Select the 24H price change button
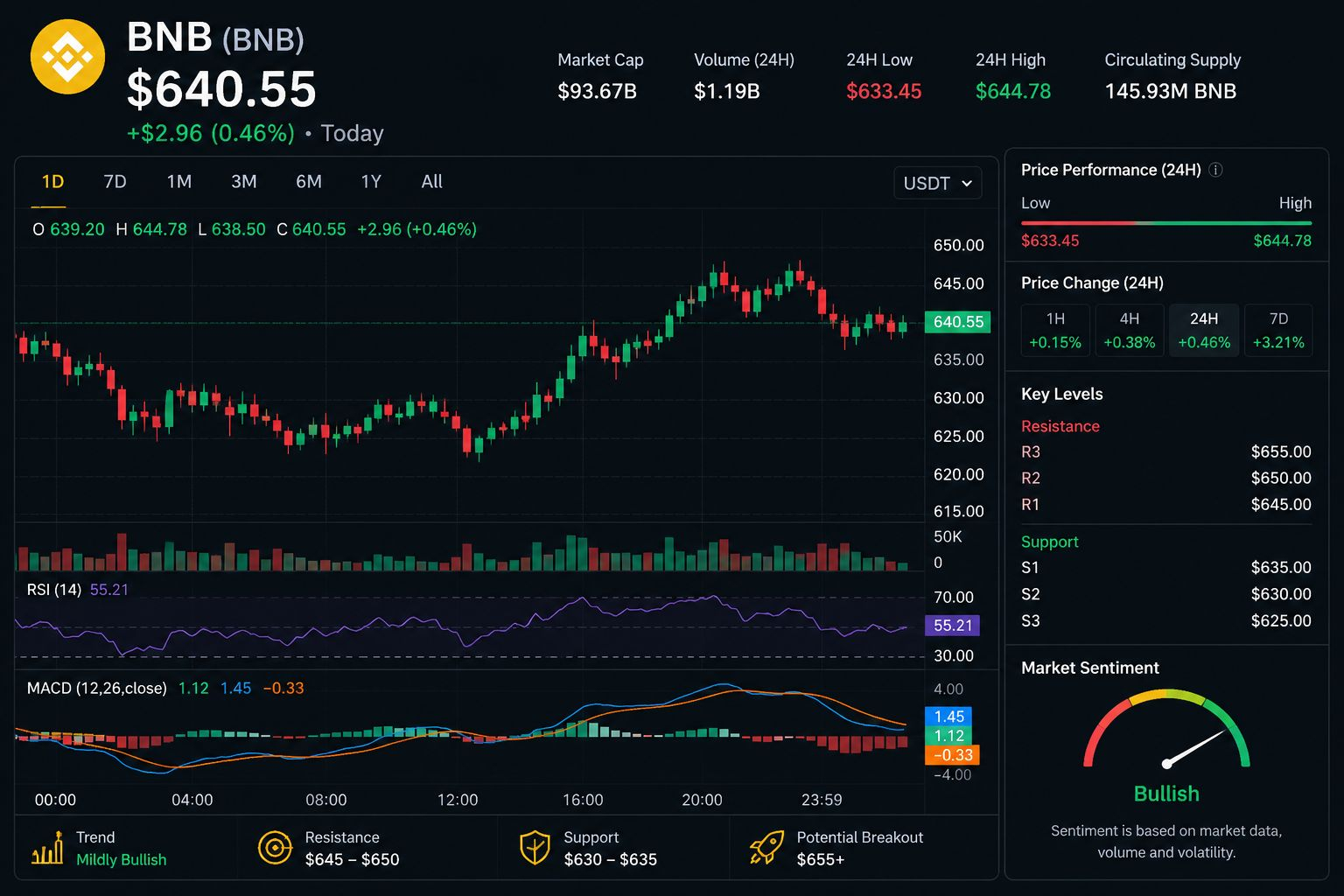Screen dimensions: 1344x896 coord(1204,330)
